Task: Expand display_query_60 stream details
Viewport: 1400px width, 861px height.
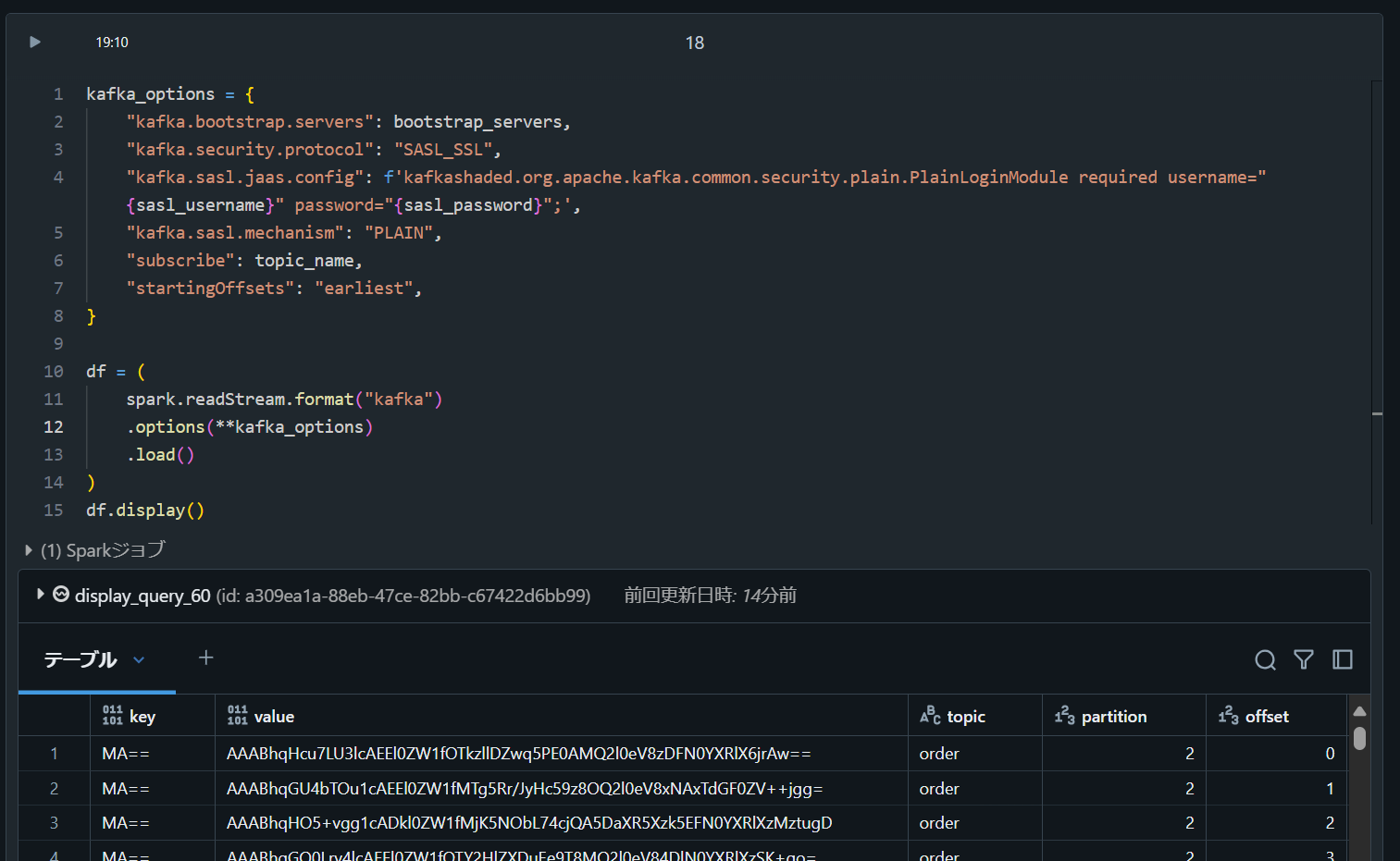Action: pyautogui.click(x=40, y=594)
